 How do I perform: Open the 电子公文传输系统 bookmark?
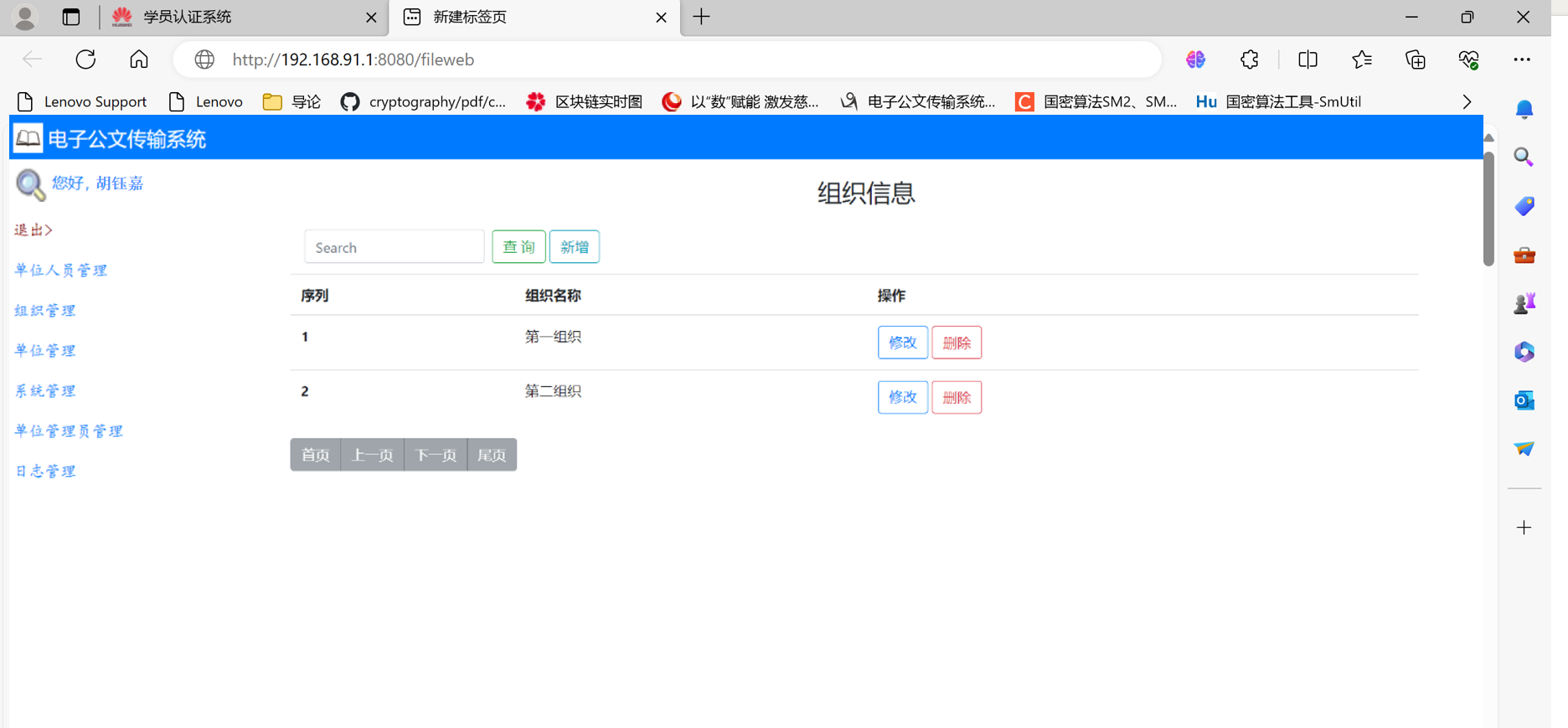(918, 101)
